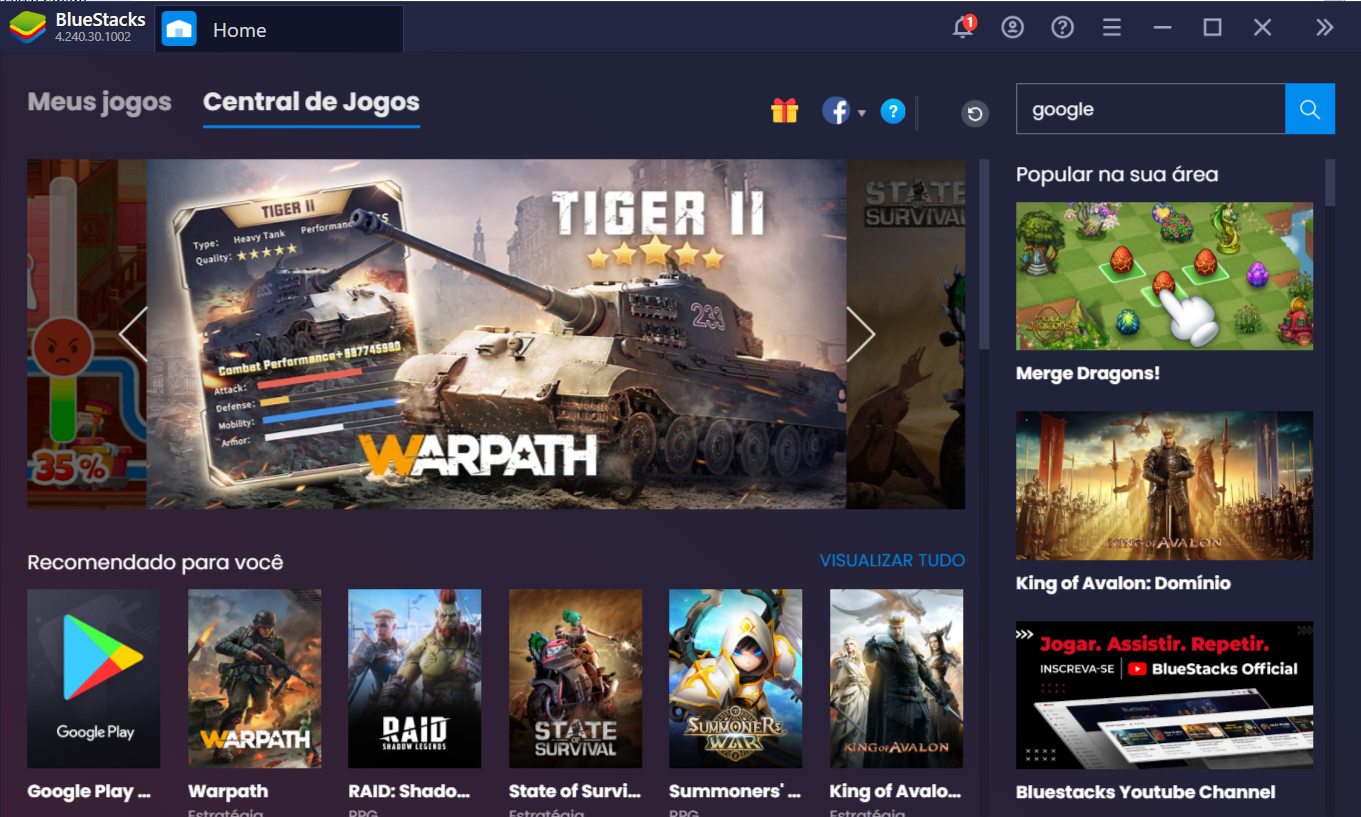This screenshot has width=1361, height=817.
Task: Open the Merge Dragons! thumbnail
Action: [x=1165, y=276]
